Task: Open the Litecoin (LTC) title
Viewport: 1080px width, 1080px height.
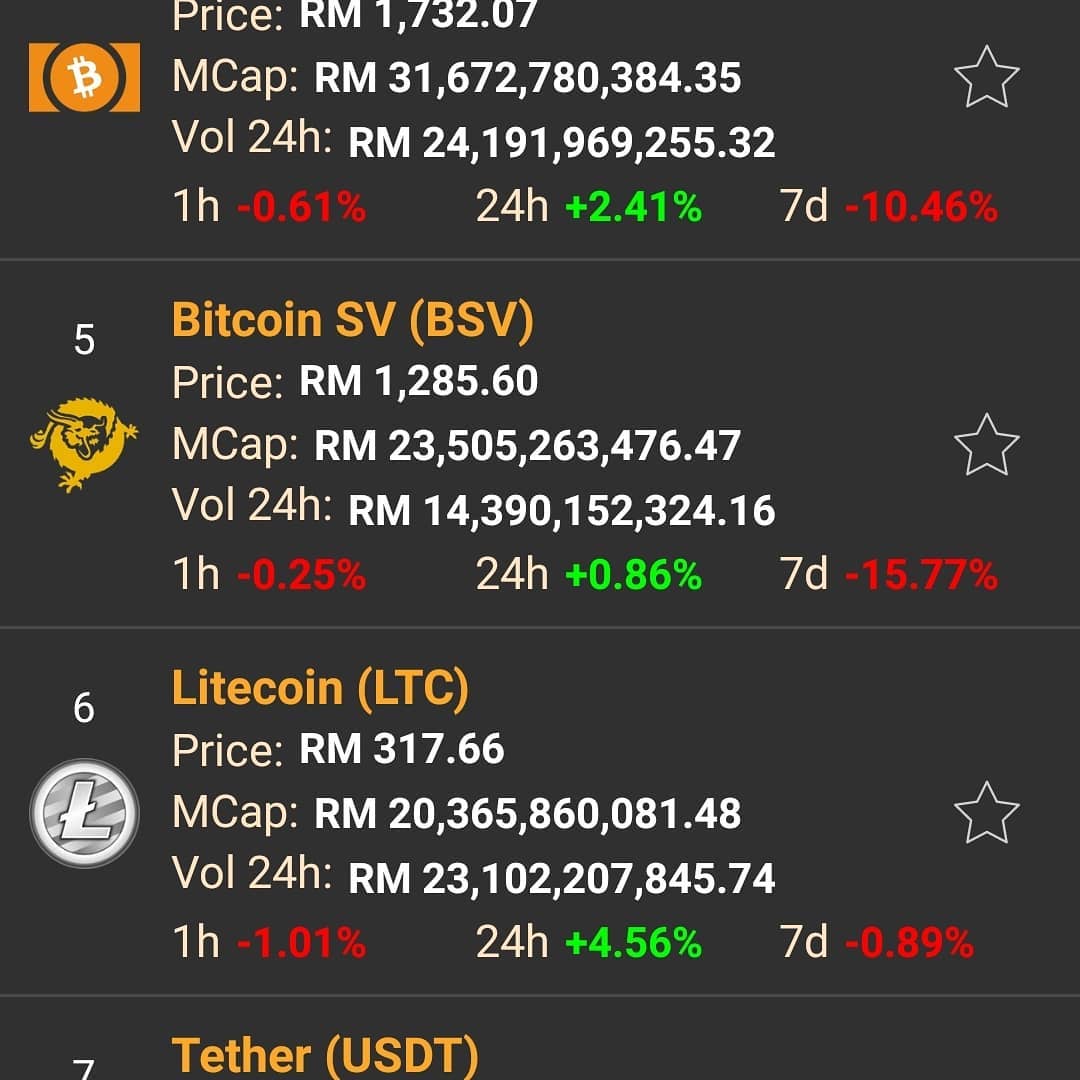Action: click(x=320, y=689)
